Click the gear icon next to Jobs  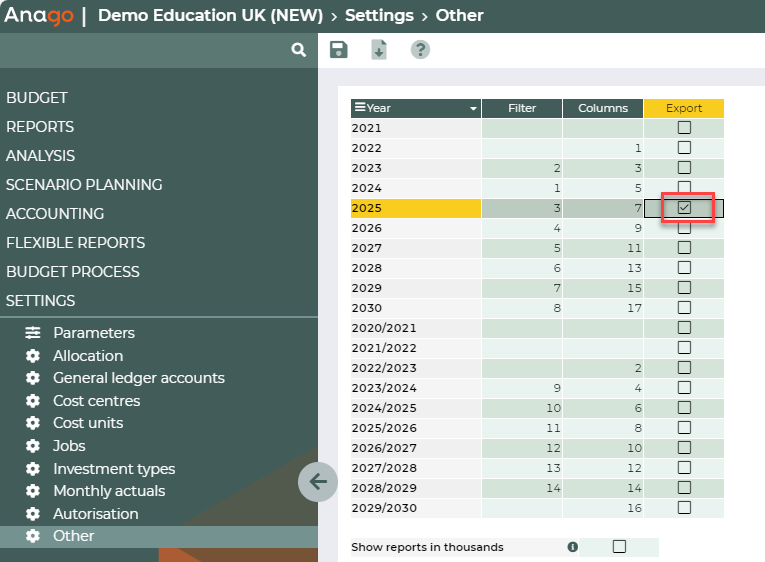(x=33, y=446)
